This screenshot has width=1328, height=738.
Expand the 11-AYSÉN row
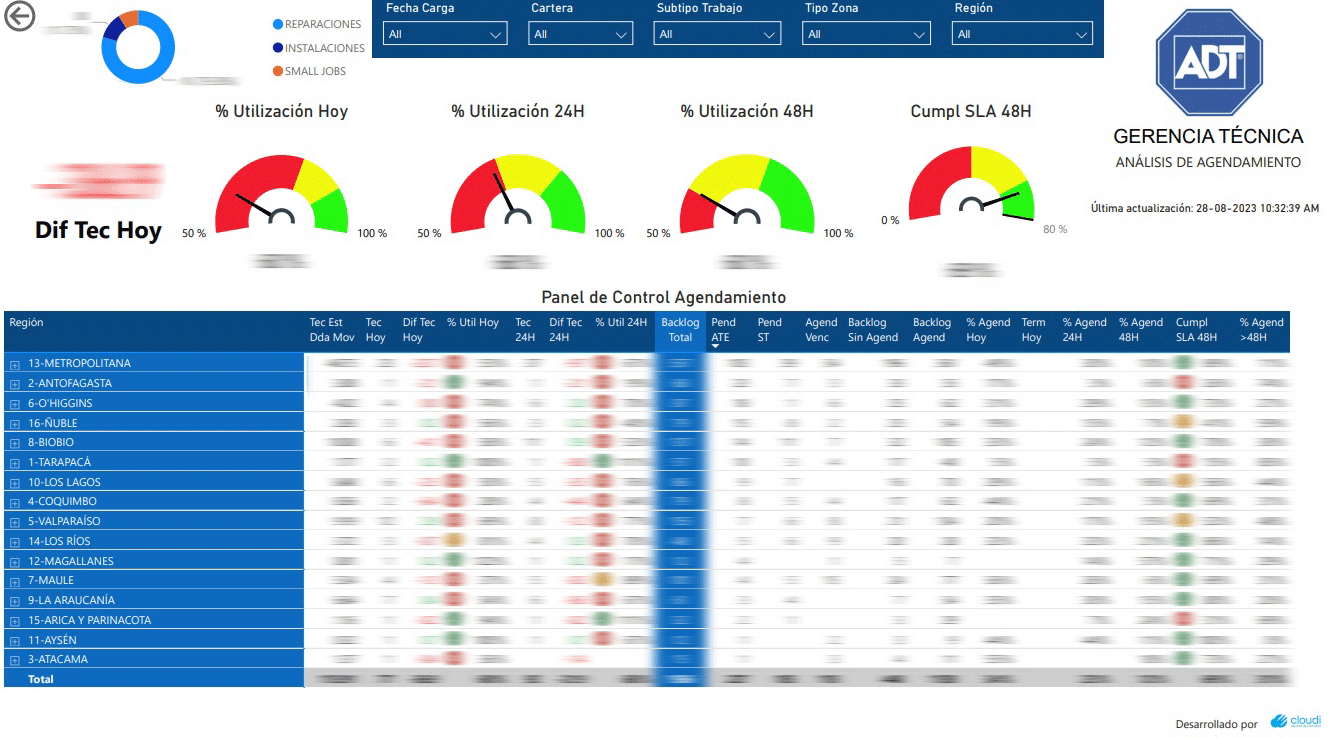[x=15, y=641]
